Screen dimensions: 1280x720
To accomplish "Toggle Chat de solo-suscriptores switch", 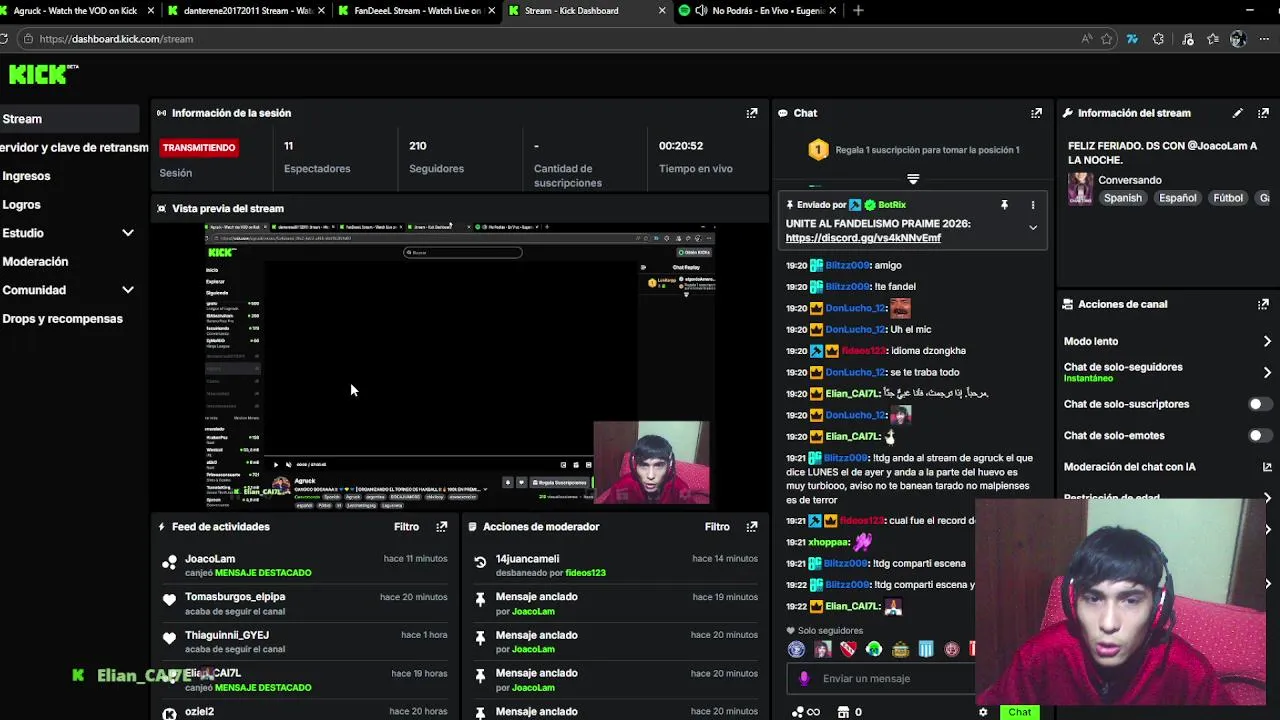I will 1260,404.
